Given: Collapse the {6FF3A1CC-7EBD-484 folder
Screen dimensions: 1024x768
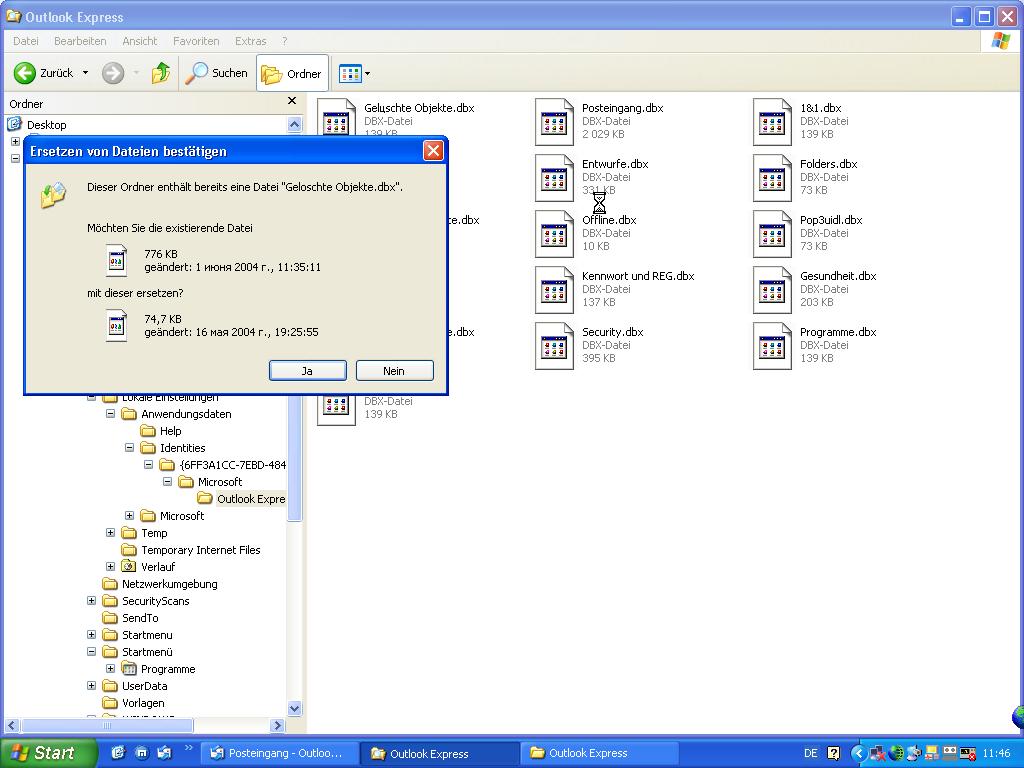Looking at the screenshot, I should pyautogui.click(x=148, y=465).
